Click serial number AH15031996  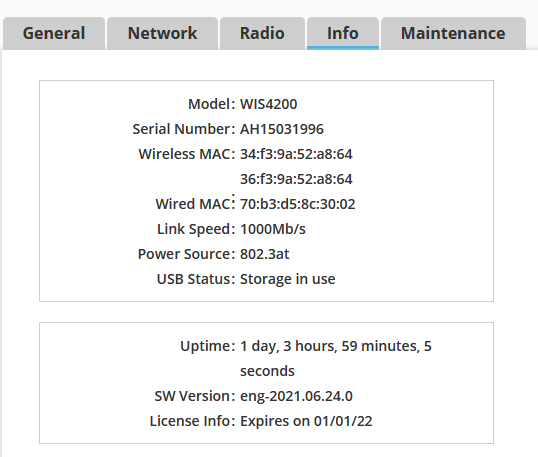point(281,129)
